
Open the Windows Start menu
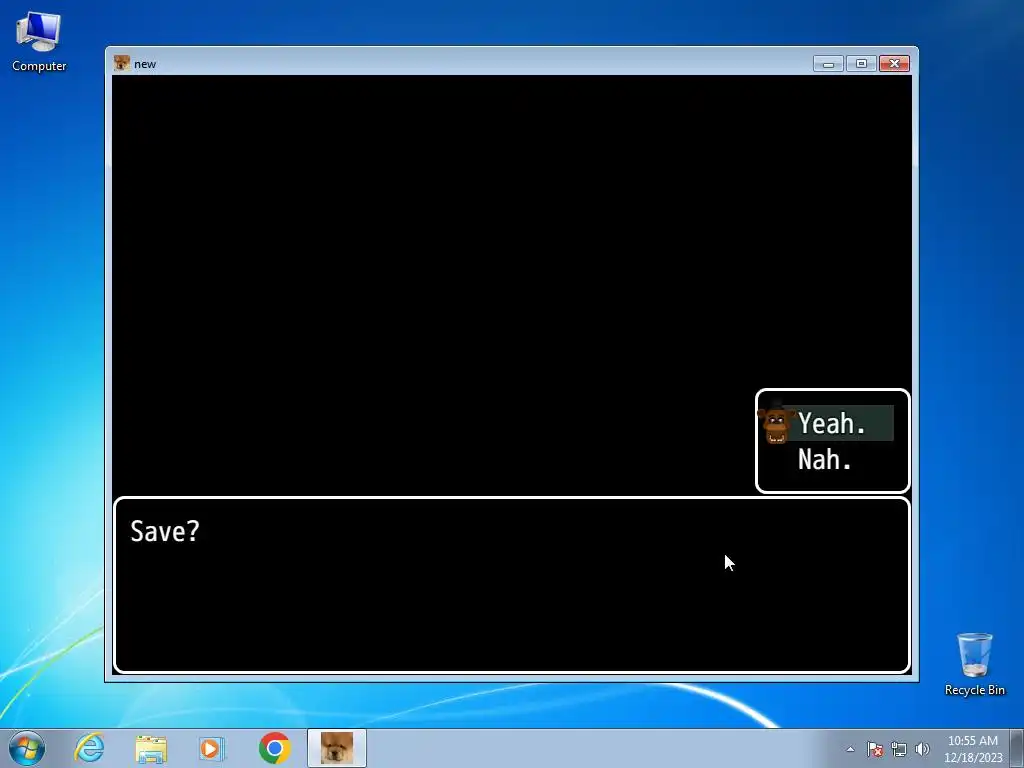[x=27, y=748]
